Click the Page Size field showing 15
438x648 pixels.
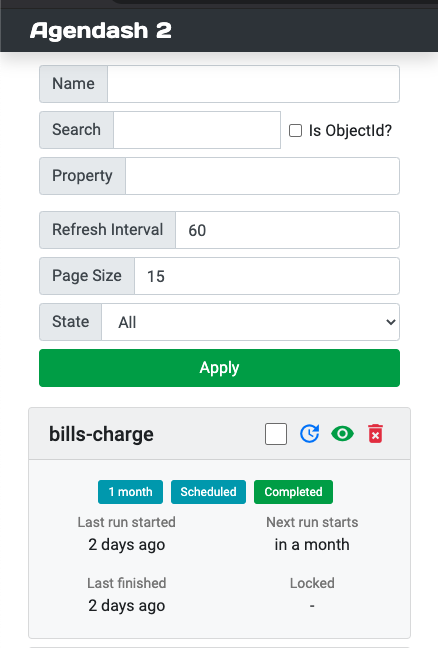point(267,276)
